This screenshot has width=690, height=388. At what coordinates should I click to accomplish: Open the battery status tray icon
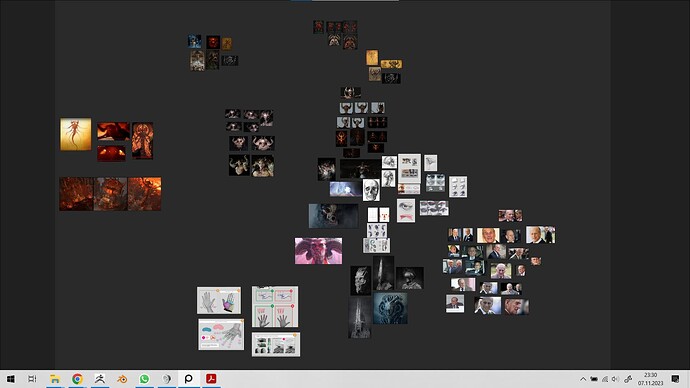pyautogui.click(x=594, y=379)
